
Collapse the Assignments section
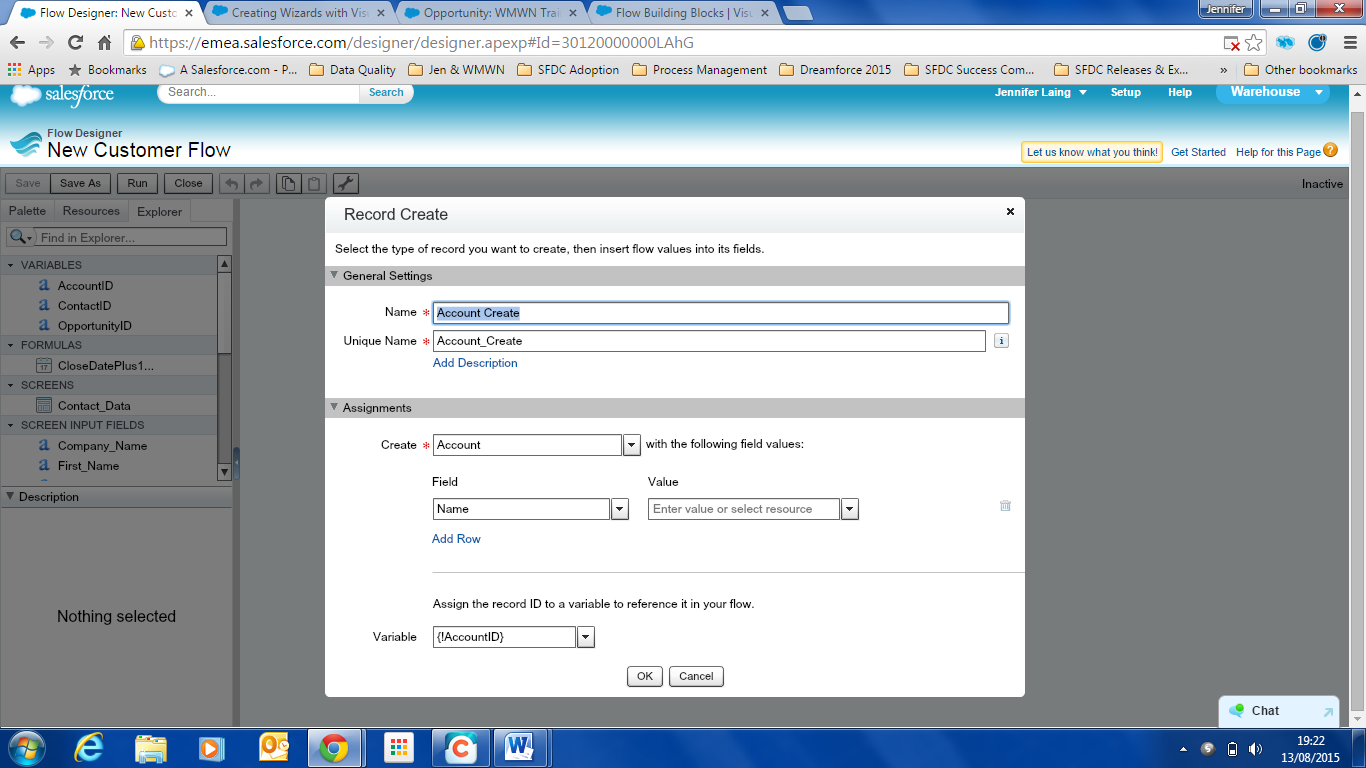[334, 407]
